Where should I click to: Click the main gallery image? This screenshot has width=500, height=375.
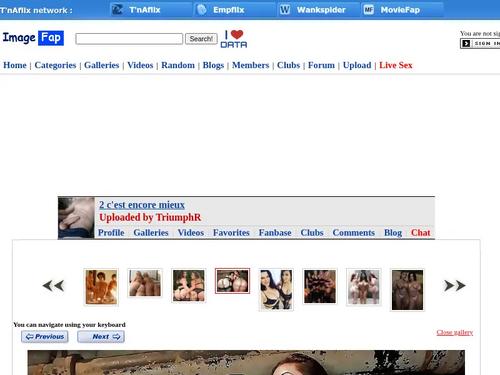click(x=246, y=362)
